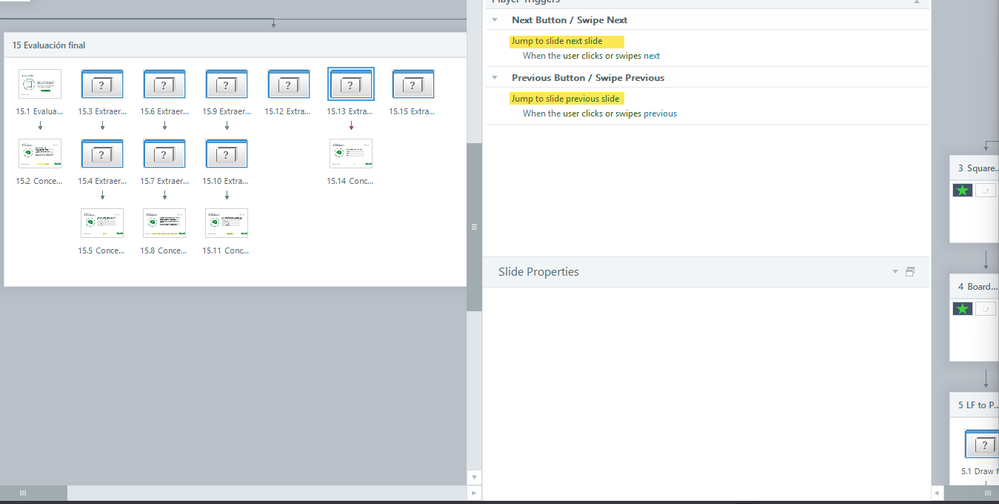The width and height of the screenshot is (999, 504).
Task: Select slide thumbnail 15.8 Conce...
Action: tap(164, 223)
